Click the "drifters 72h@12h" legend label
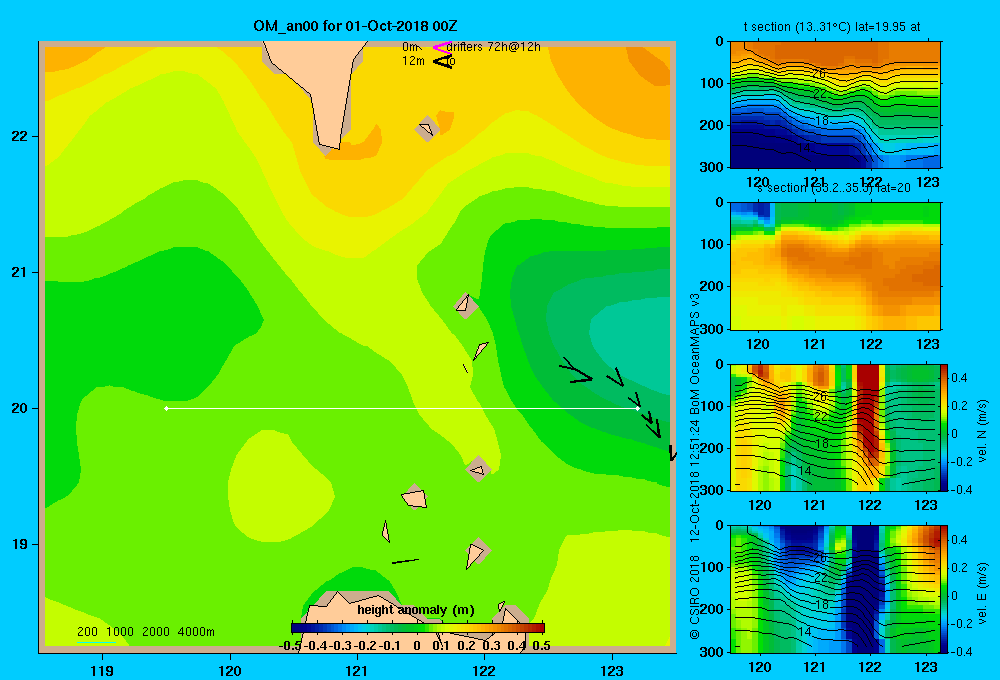This screenshot has height=680, width=1000. 493,47
